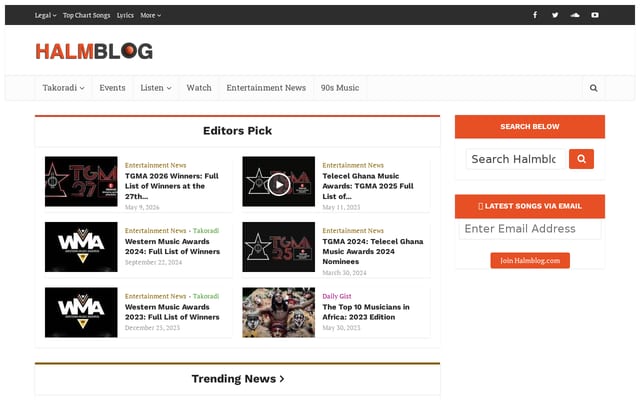The width and height of the screenshot is (640, 400).
Task: Open the TGMA 25 thumbnail image
Action: [279, 247]
